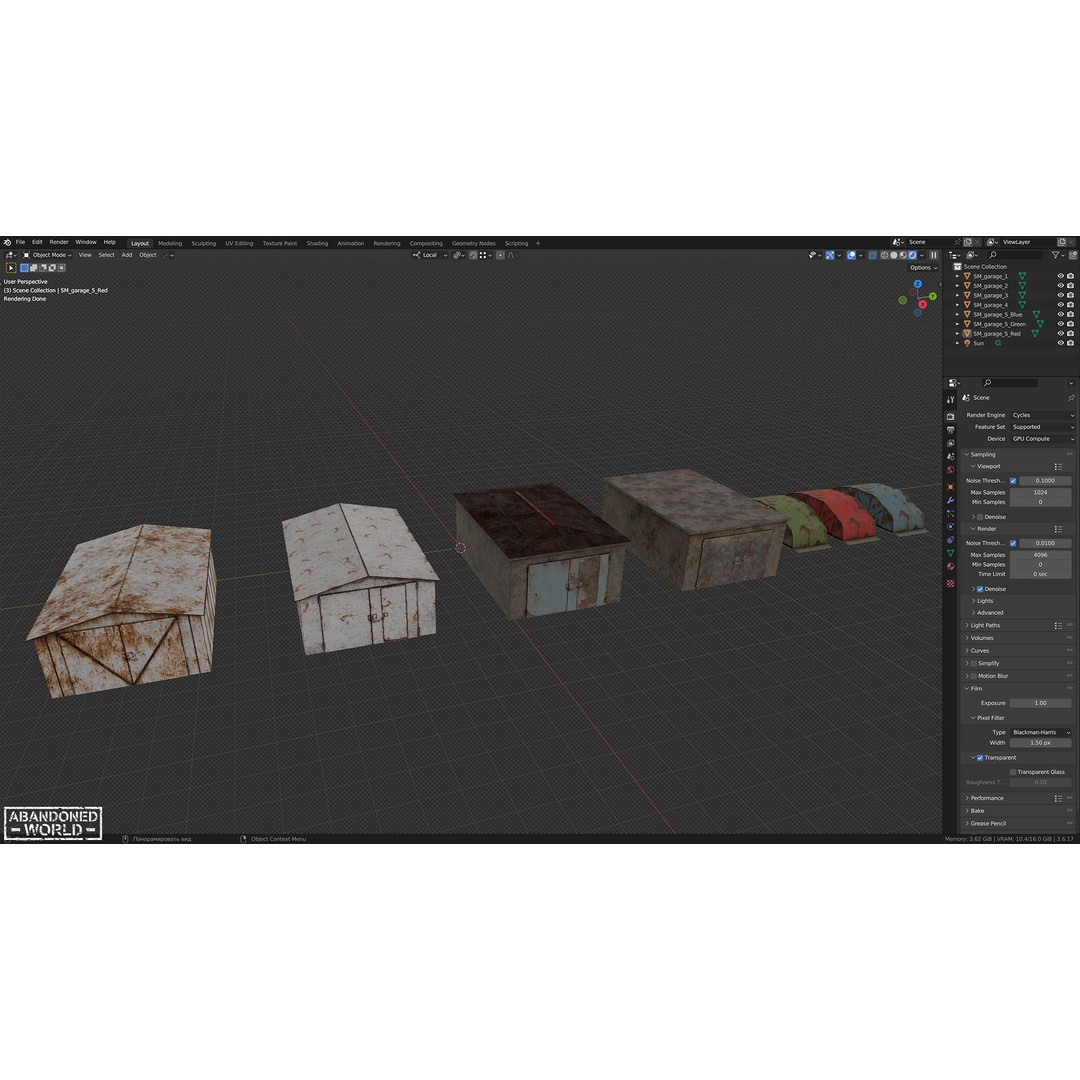Click the SM_garage_1 mesh data icon
1080x1080 pixels.
click(1022, 276)
